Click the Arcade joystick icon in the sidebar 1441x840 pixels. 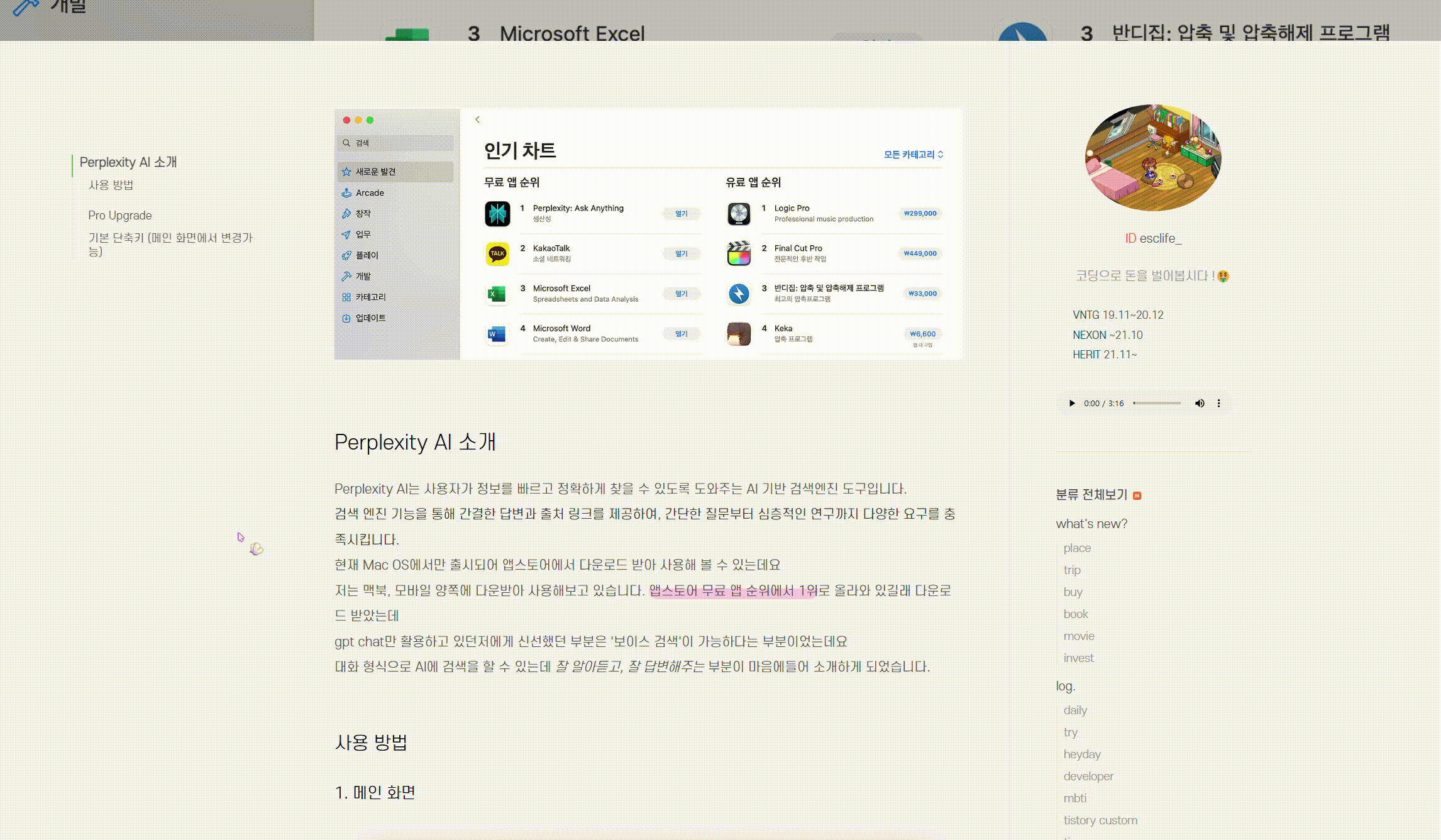click(346, 193)
